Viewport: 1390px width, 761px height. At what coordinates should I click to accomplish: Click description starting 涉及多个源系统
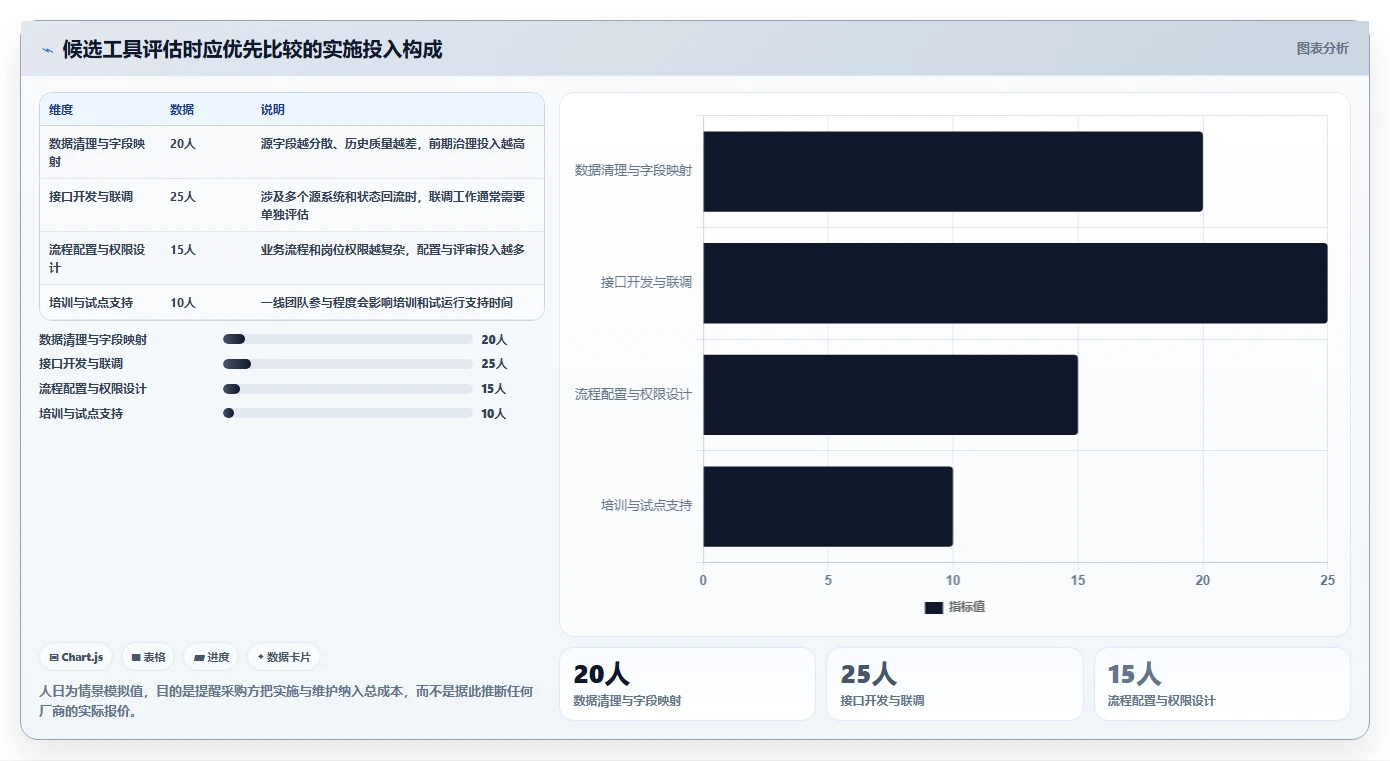tap(393, 205)
